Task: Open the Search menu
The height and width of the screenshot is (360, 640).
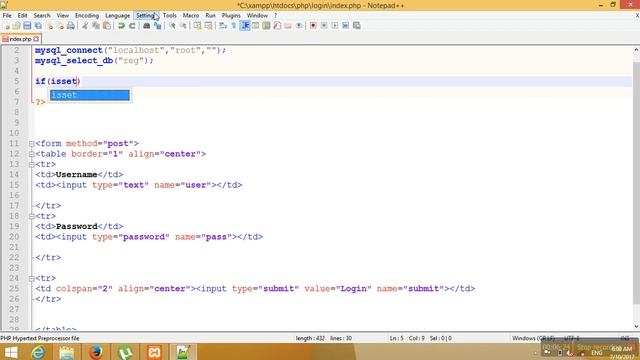Action: (42, 16)
